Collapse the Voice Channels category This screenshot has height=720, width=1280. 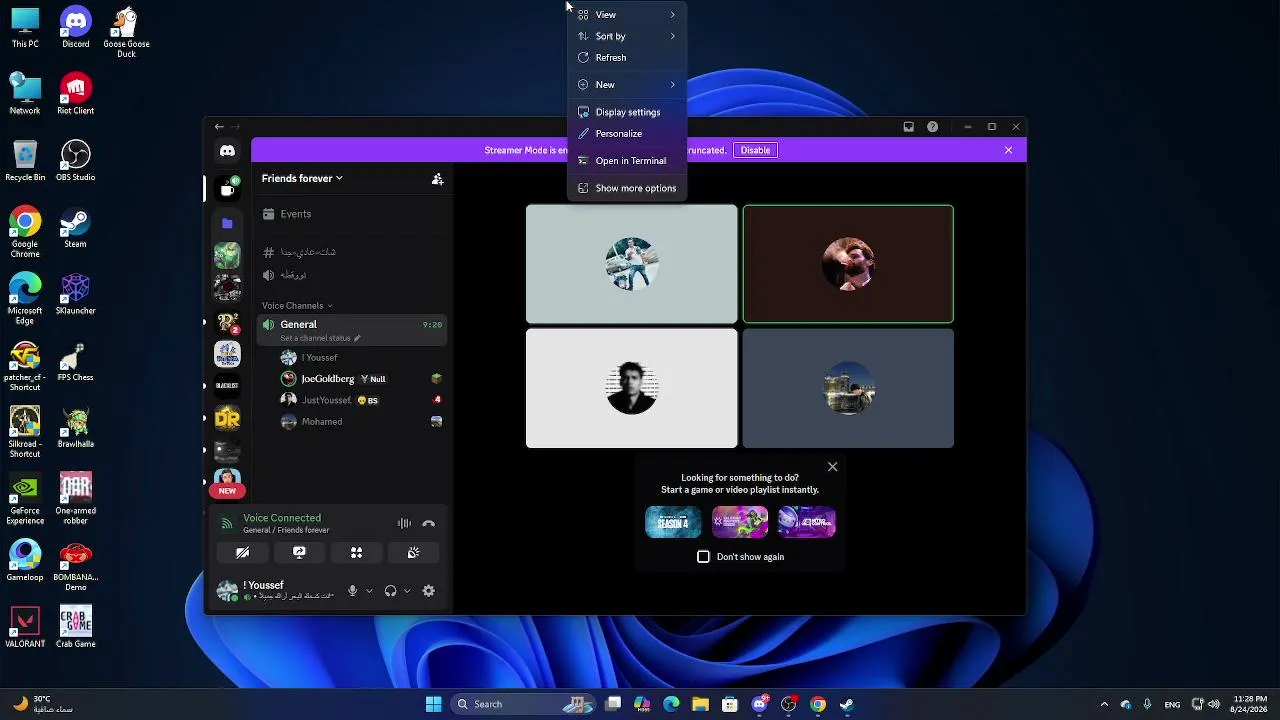(297, 306)
